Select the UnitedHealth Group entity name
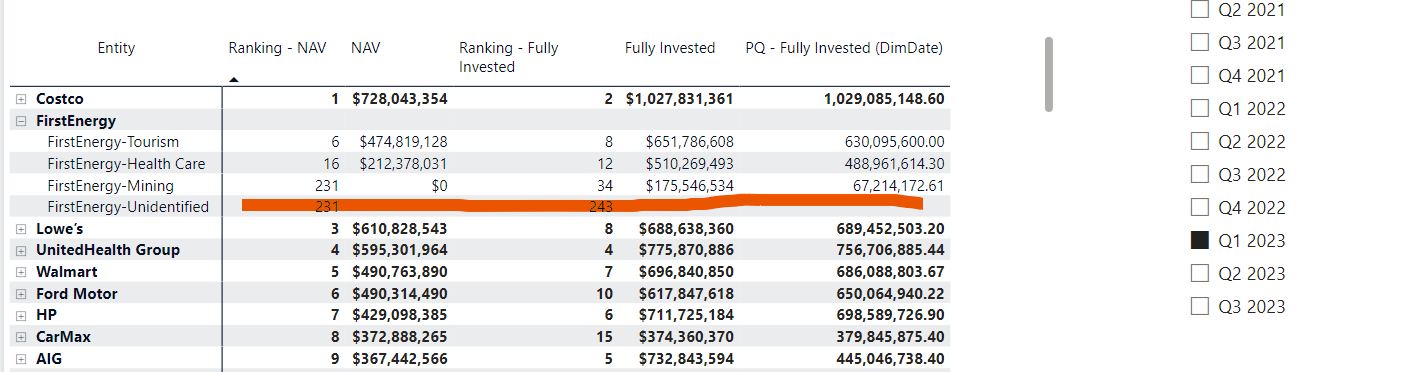The width and height of the screenshot is (1428, 372). [108, 250]
